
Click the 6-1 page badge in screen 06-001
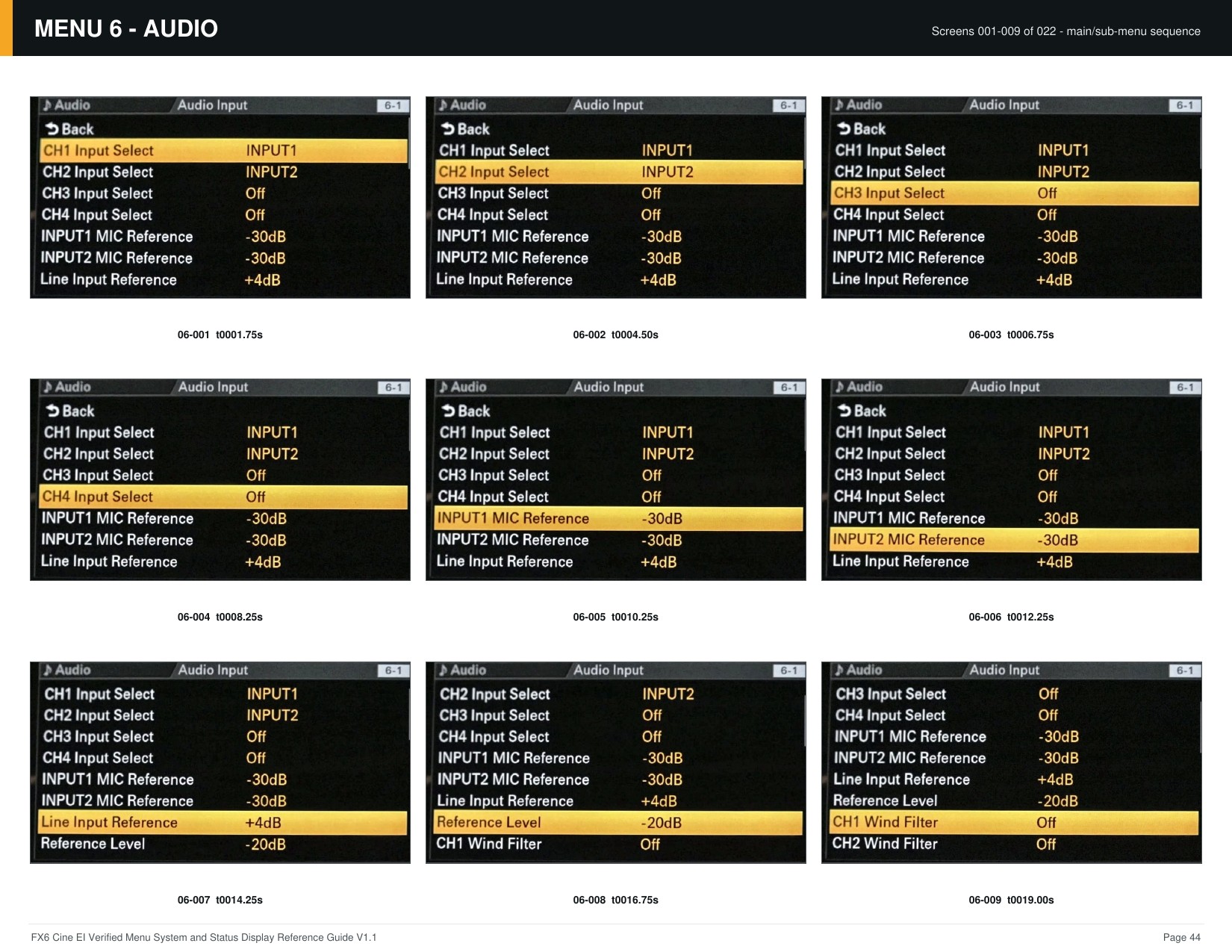[x=393, y=106]
